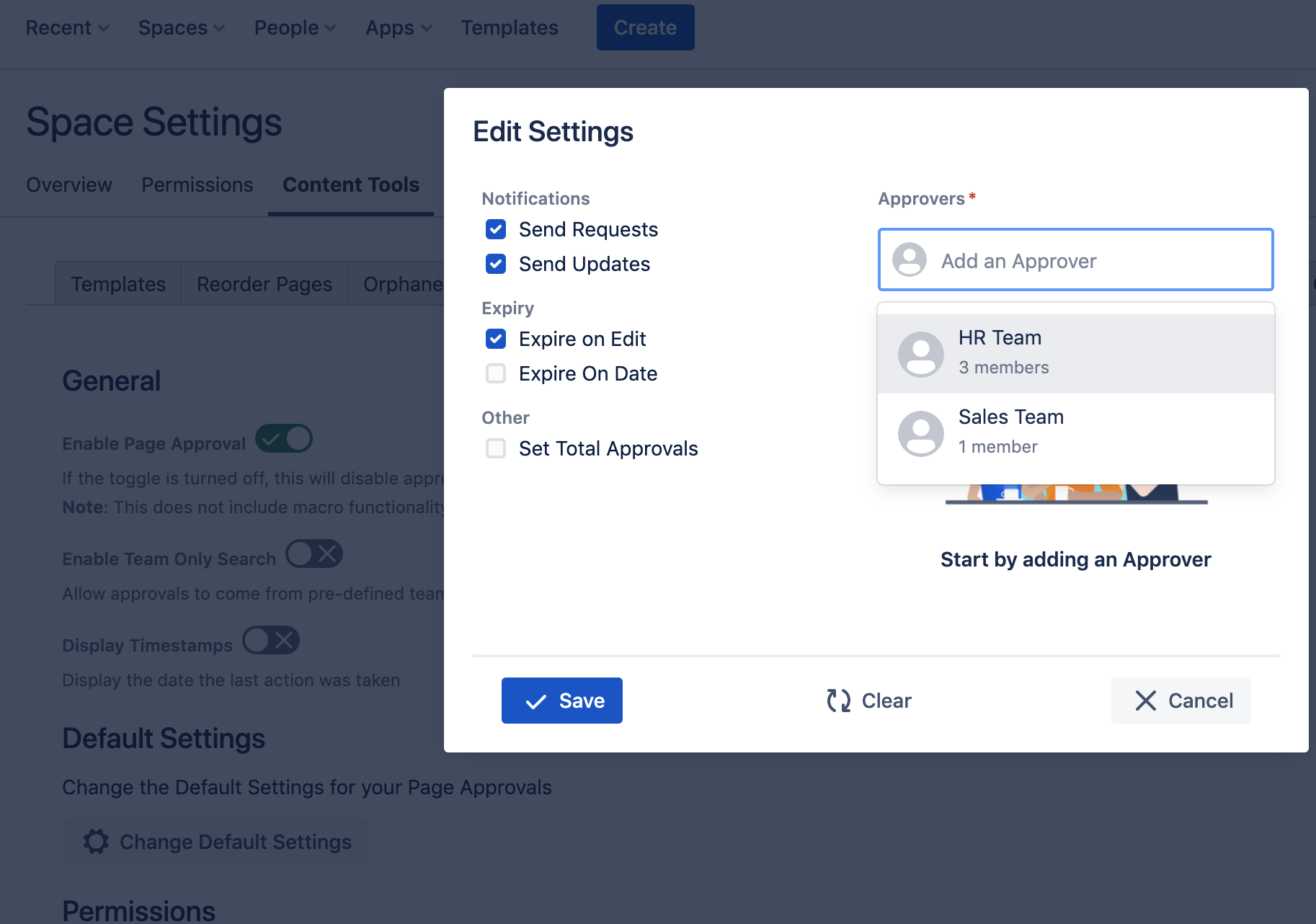
Task: Turn on the Enable Team Only Search toggle
Action: pos(314,554)
